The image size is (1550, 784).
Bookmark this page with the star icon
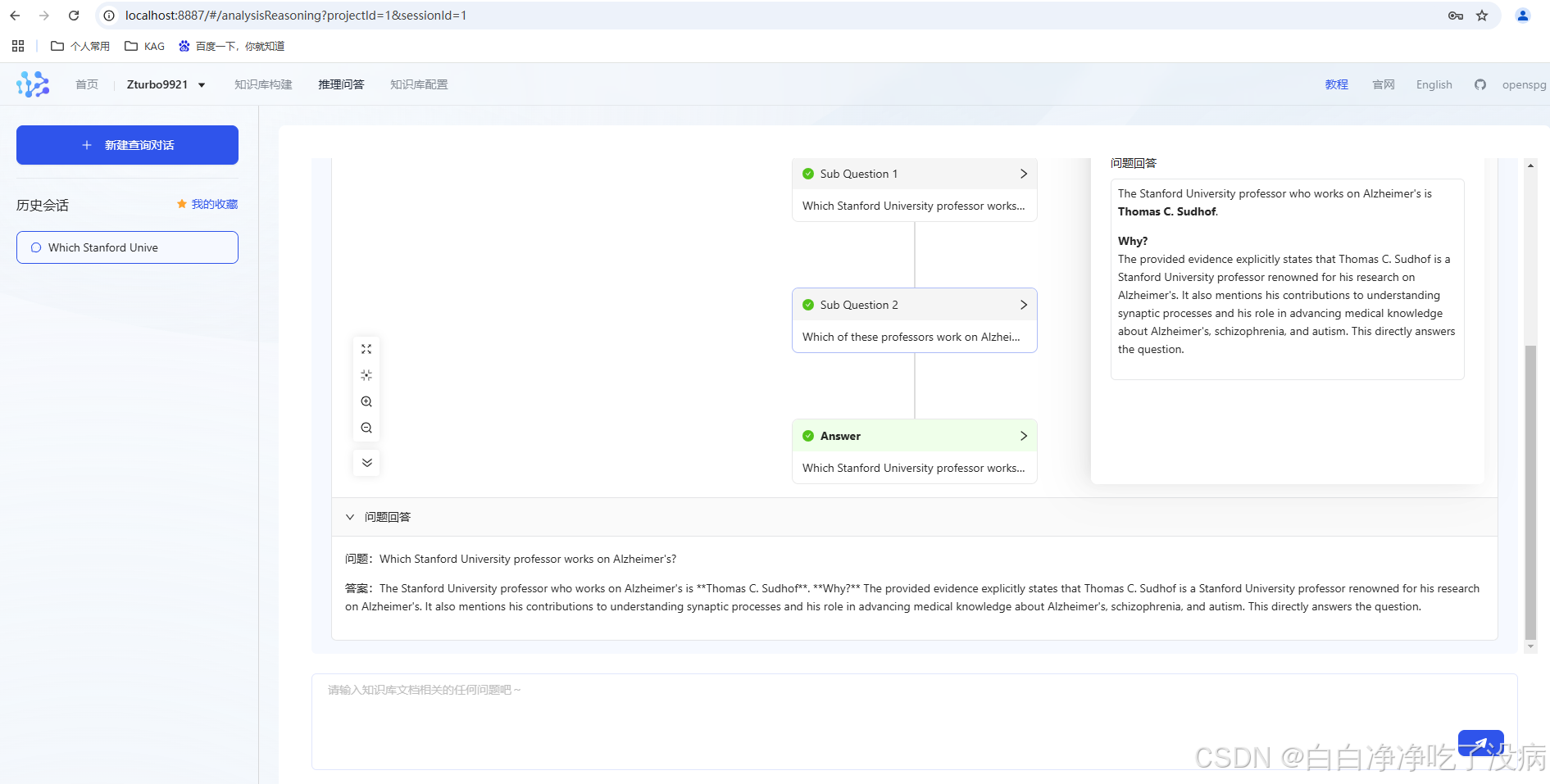click(1482, 16)
